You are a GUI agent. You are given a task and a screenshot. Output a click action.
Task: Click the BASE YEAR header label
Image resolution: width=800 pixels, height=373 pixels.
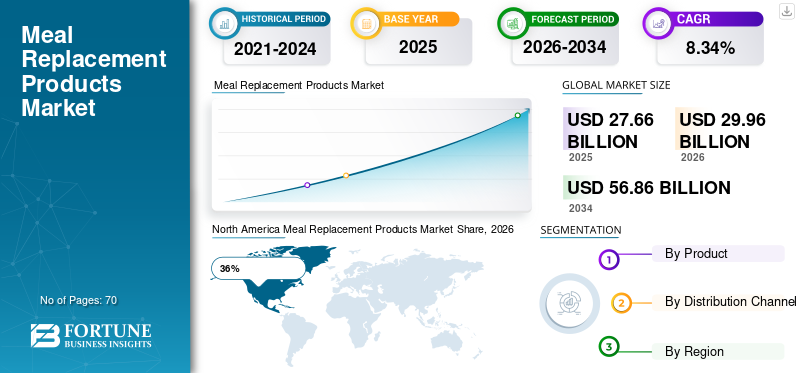pos(411,19)
